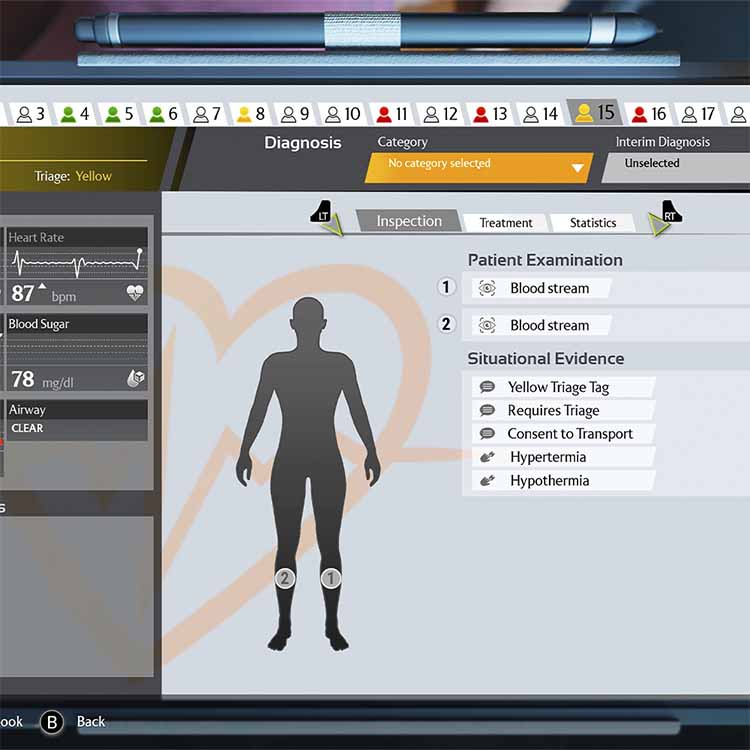750x750 pixels.
Task: Click the heart rate ECG waveform graph
Action: point(77,263)
